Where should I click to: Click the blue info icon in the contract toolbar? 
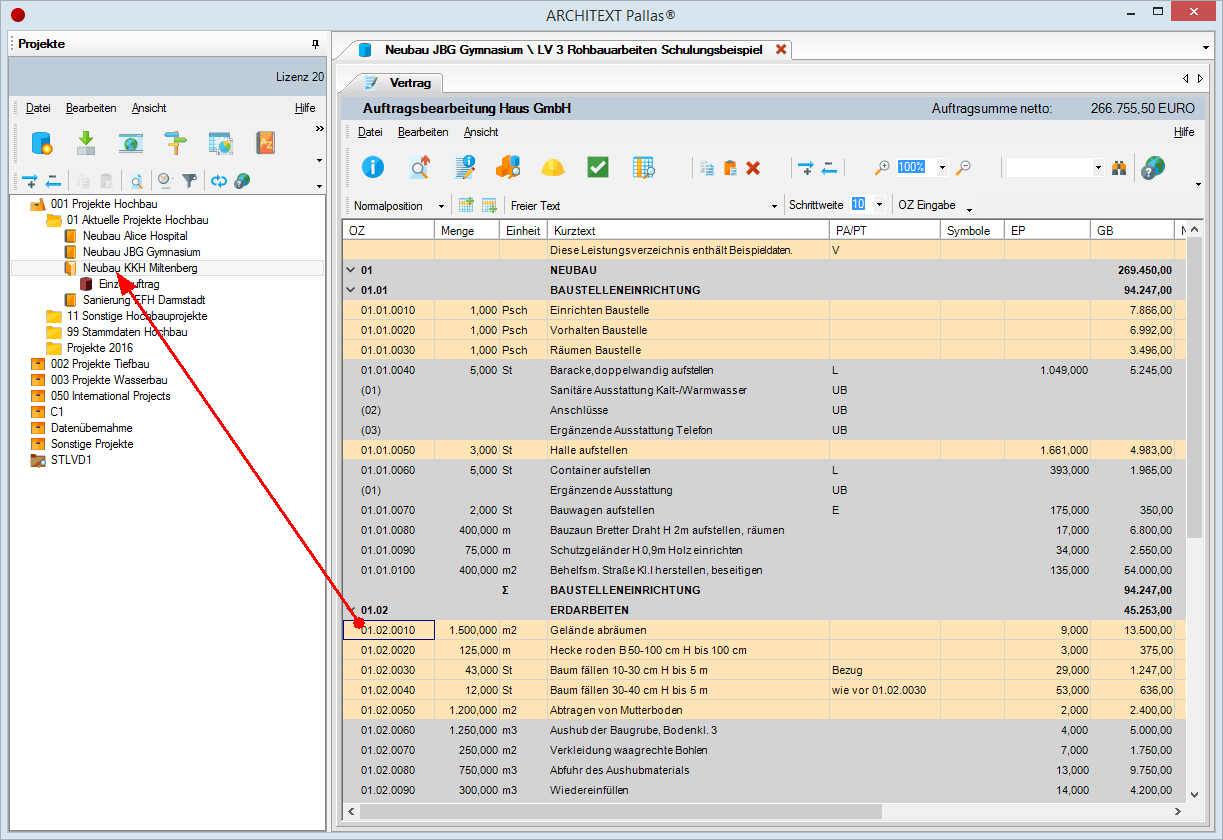click(373, 167)
